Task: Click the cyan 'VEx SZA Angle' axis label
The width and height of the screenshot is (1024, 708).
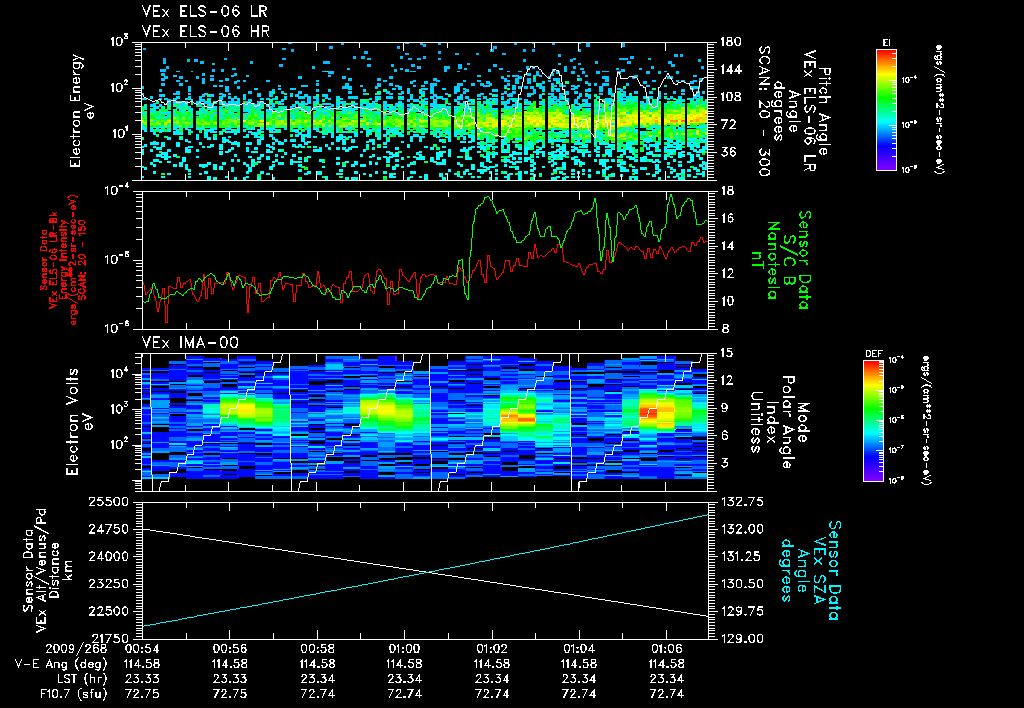Action: pyautogui.click(x=810, y=570)
